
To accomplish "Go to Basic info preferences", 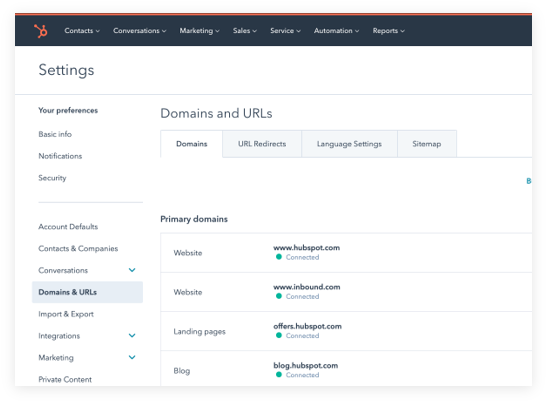I will [x=55, y=134].
